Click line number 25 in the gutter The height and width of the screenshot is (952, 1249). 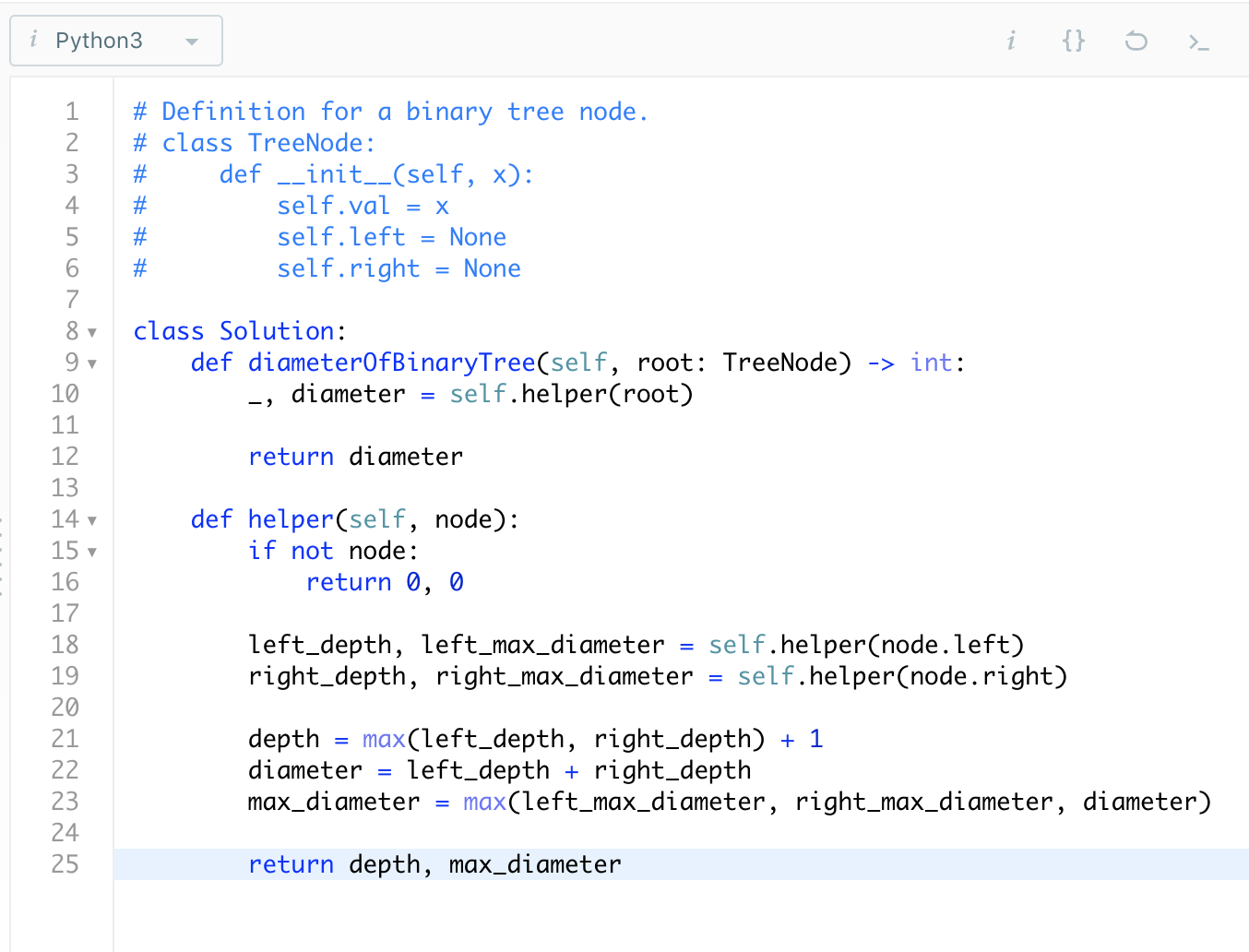pyautogui.click(x=65, y=864)
